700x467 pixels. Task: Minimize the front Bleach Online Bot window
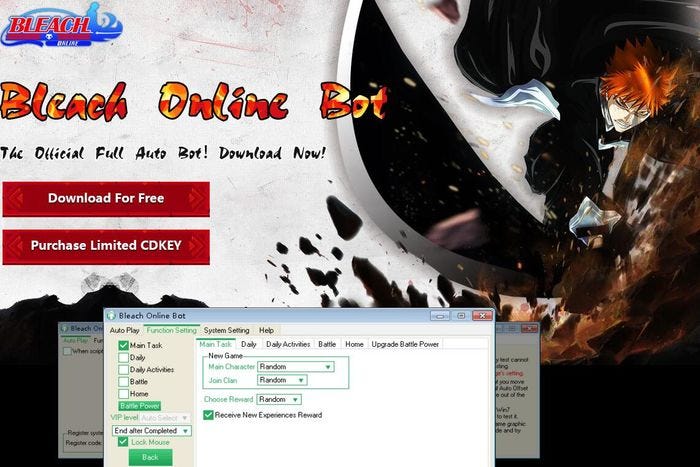[440, 316]
